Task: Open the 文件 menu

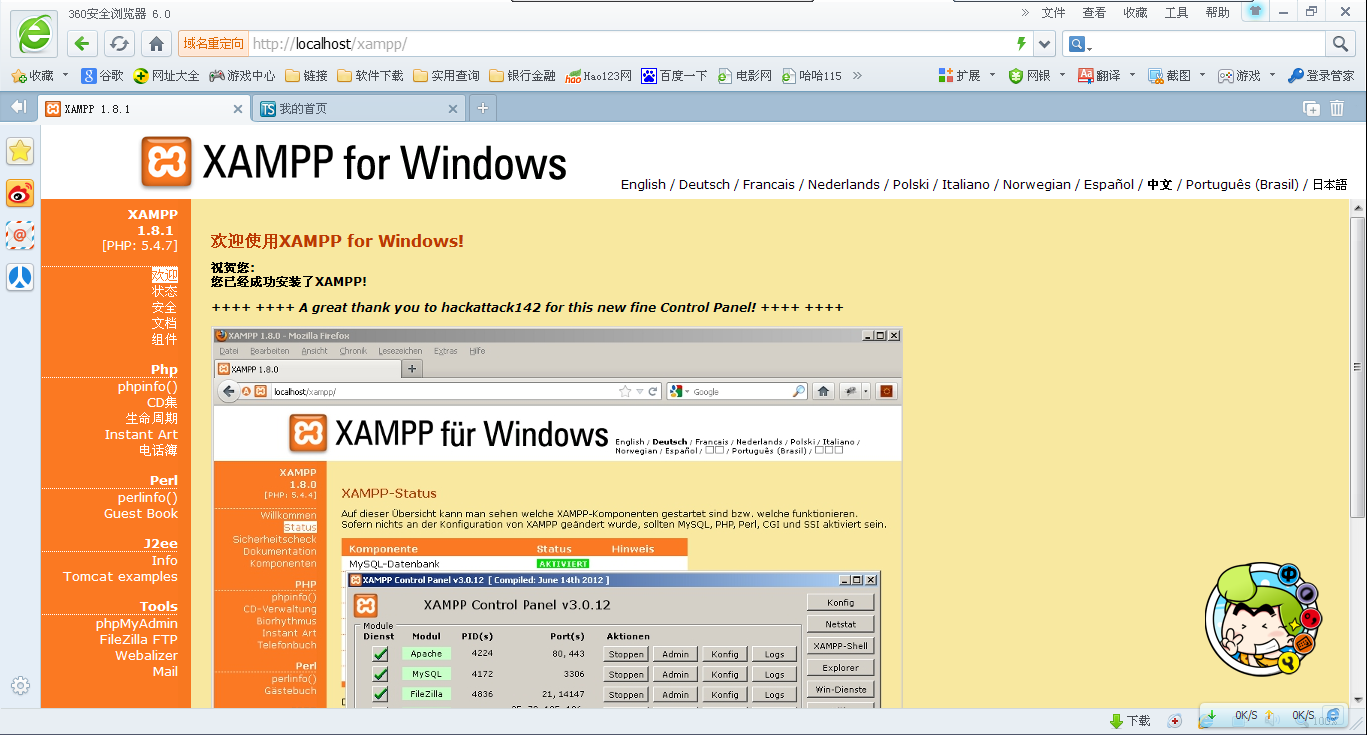Action: click(1054, 12)
